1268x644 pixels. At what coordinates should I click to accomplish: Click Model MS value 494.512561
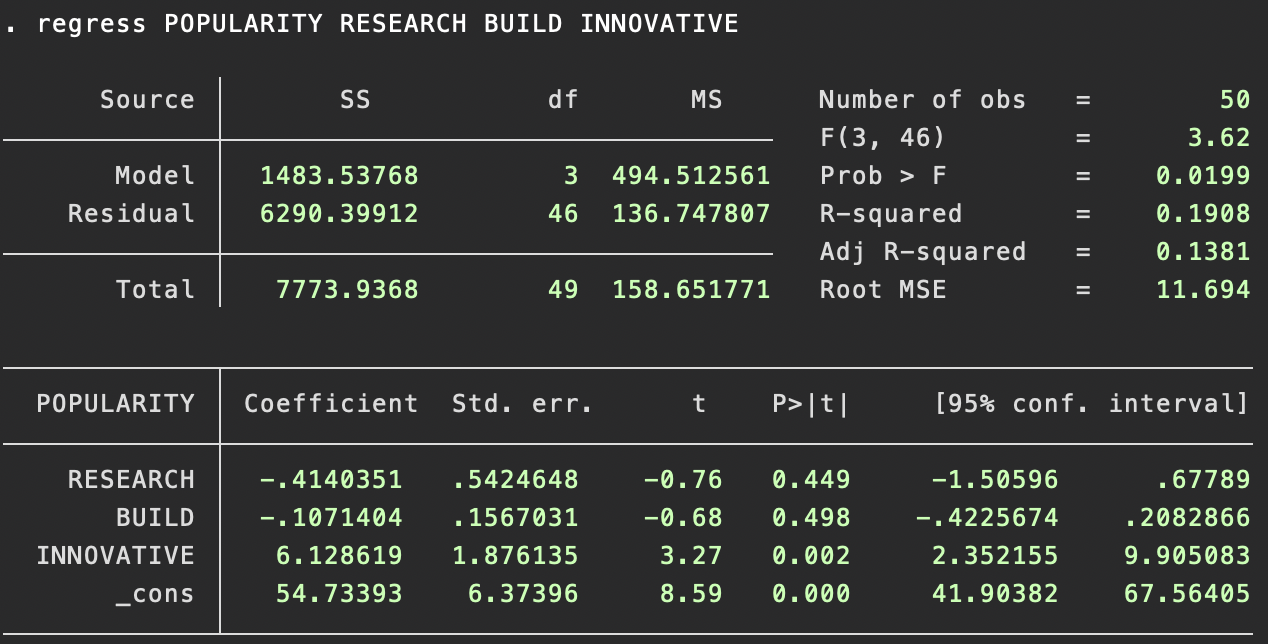pos(691,176)
